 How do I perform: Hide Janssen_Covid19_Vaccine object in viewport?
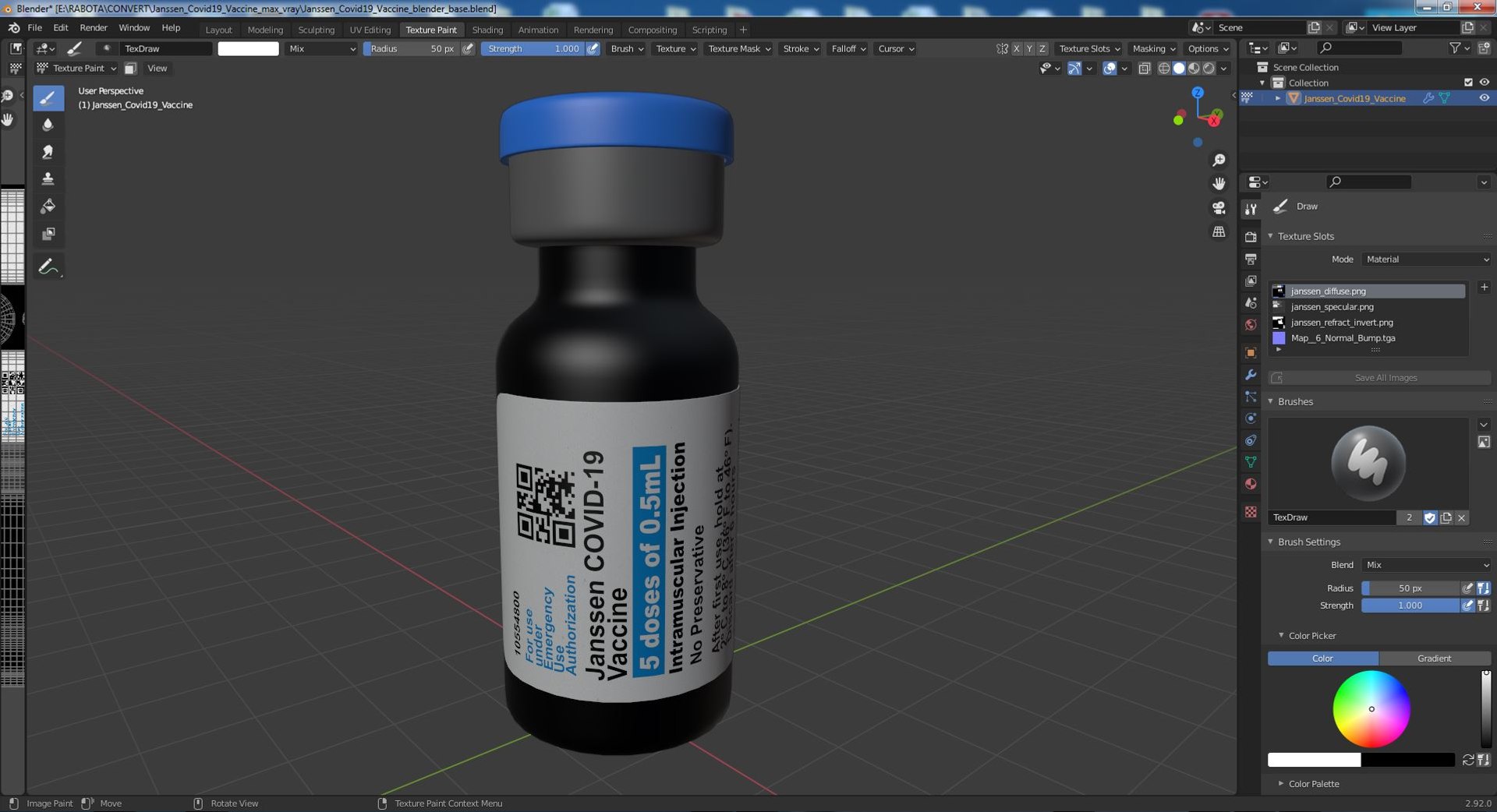pos(1484,98)
